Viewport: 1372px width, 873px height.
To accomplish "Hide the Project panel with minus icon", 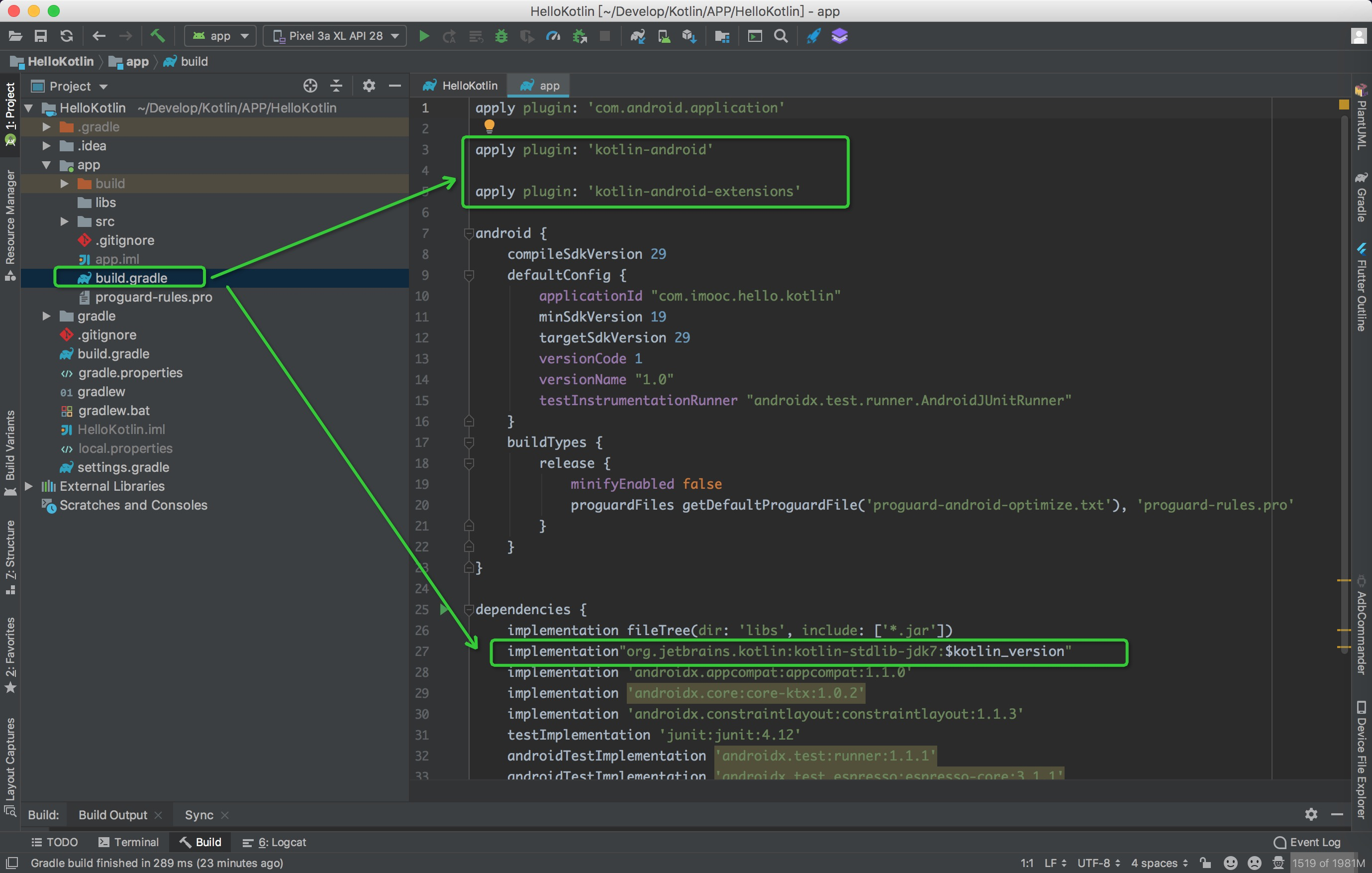I will point(395,86).
